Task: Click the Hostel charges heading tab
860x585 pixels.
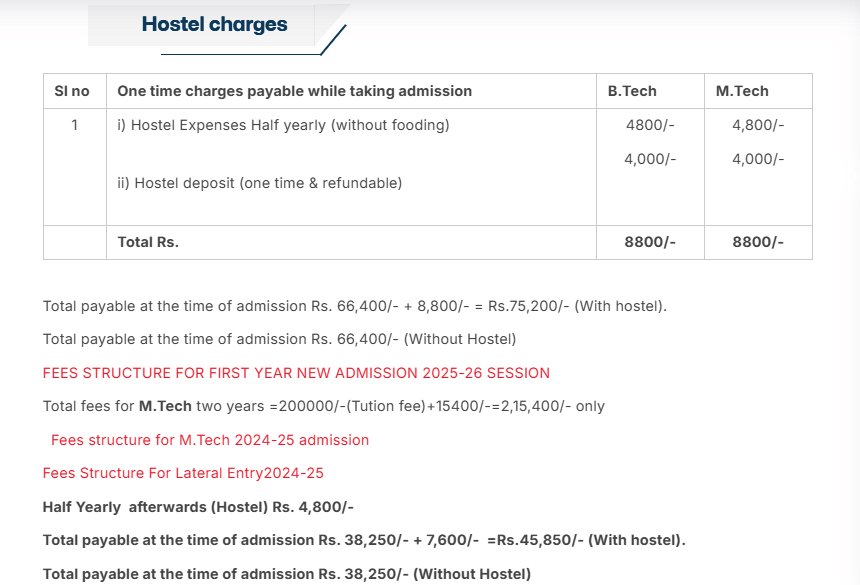Action: 214,25
